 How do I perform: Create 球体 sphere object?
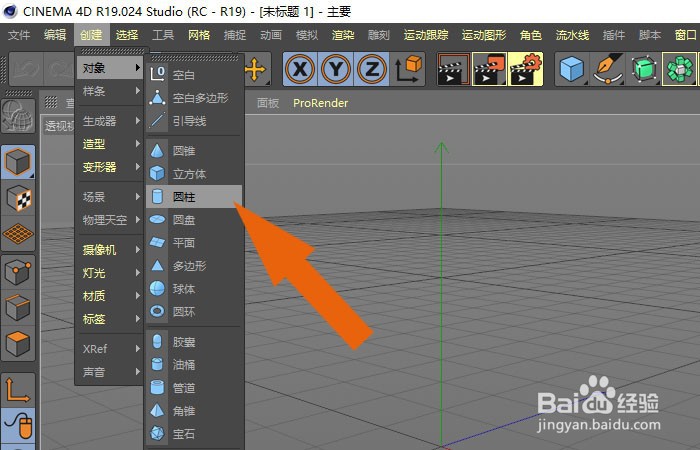click(194, 289)
